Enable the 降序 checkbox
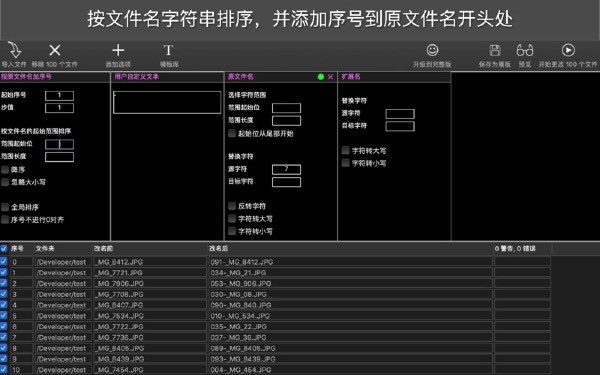 pos(5,170)
